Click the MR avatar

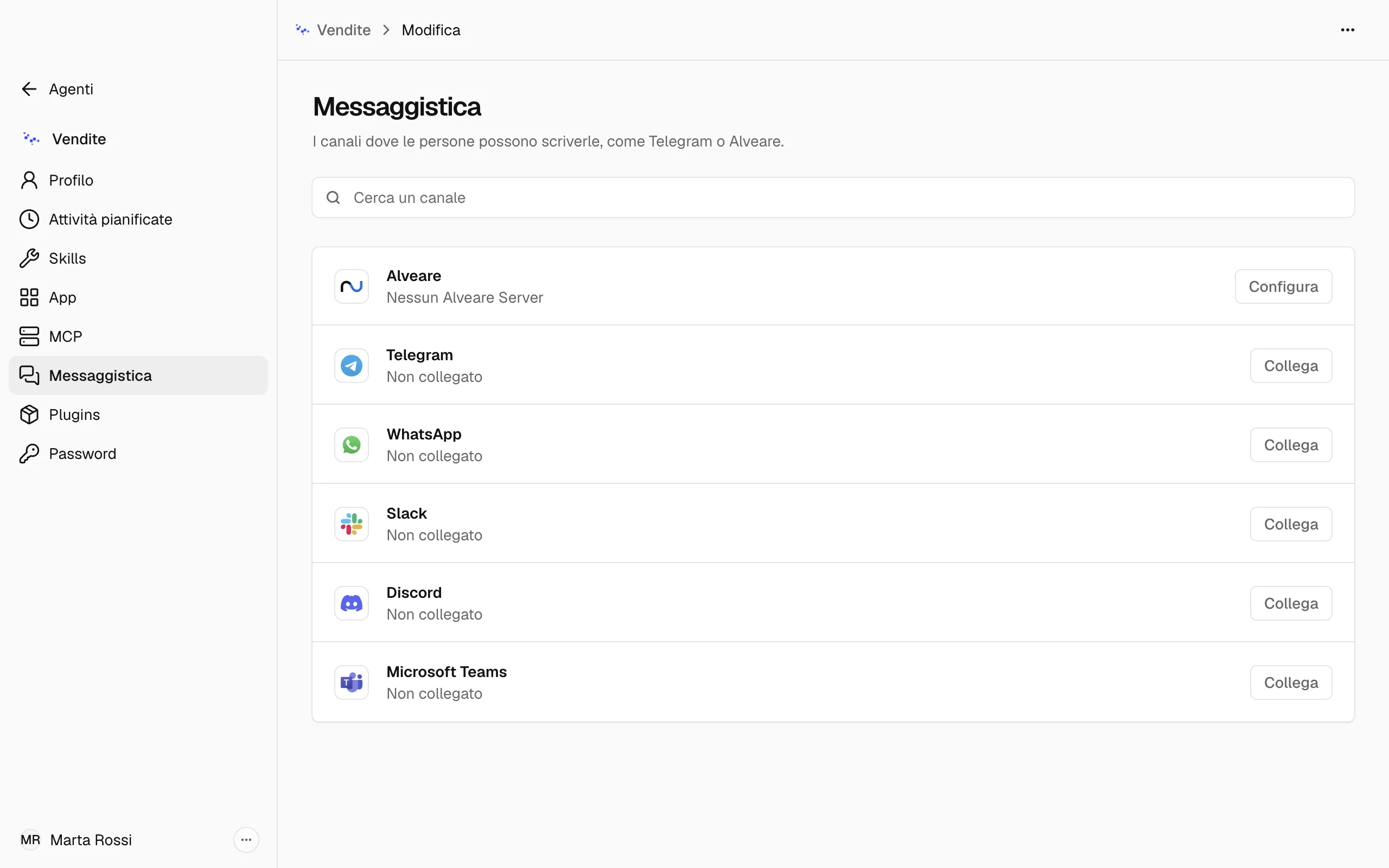click(30, 840)
